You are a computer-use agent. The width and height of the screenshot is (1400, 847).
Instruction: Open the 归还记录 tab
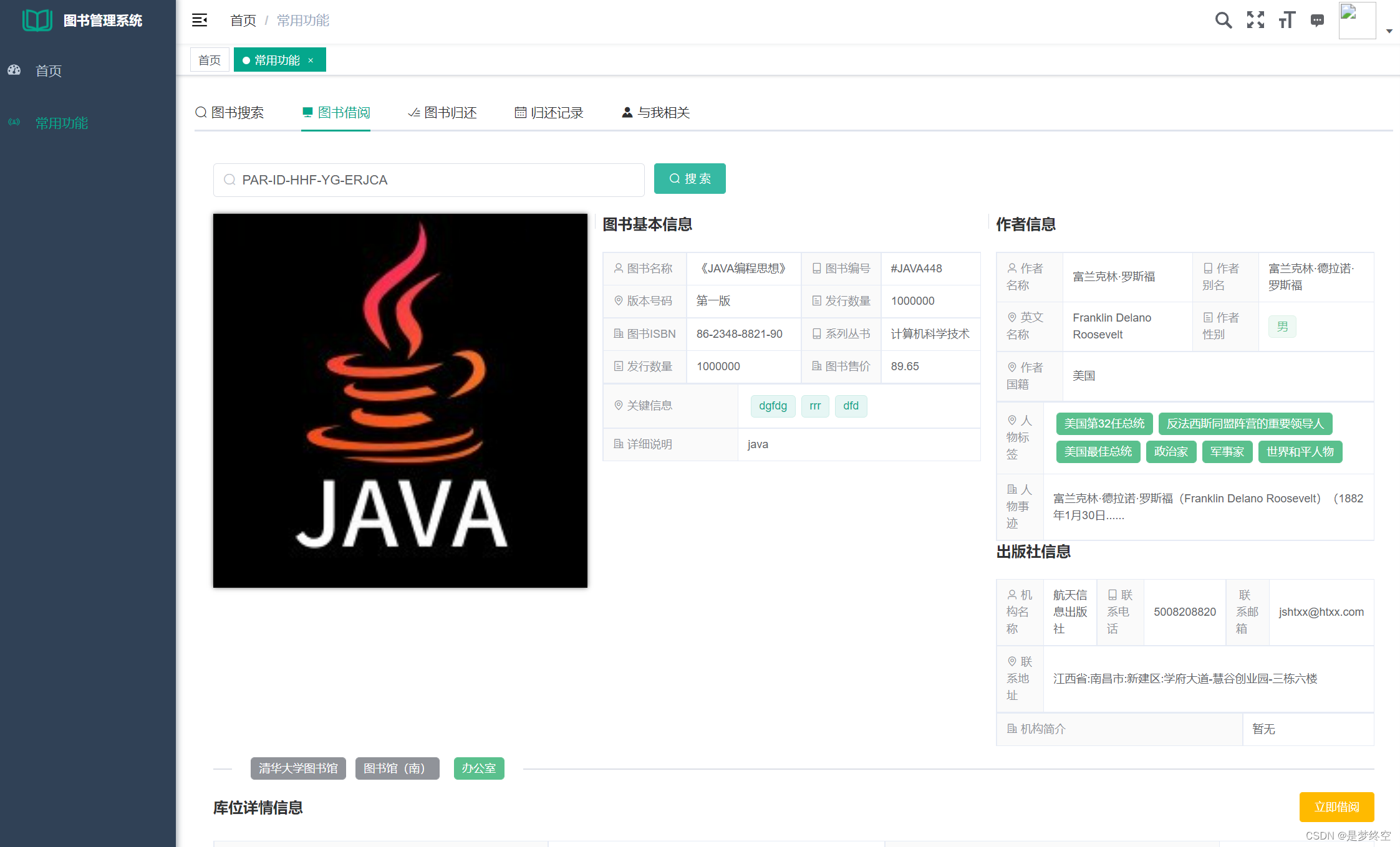[x=549, y=113]
